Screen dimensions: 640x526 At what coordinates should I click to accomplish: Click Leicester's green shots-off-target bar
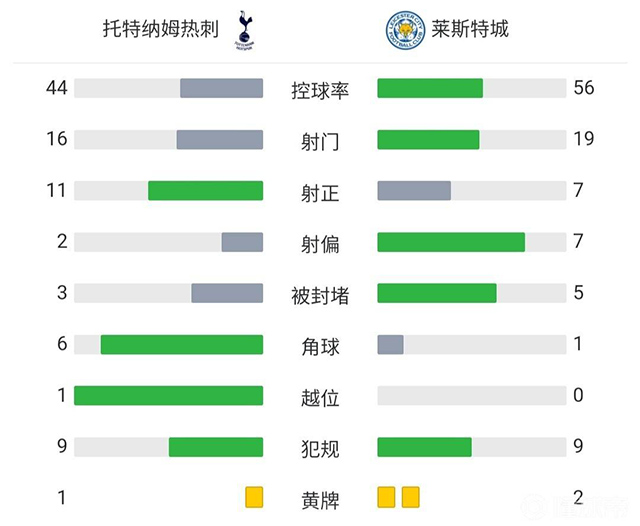(x=451, y=242)
